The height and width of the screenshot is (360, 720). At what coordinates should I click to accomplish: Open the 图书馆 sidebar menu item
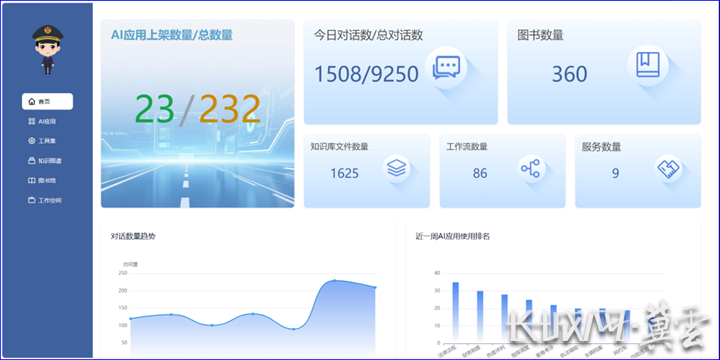(x=42, y=180)
